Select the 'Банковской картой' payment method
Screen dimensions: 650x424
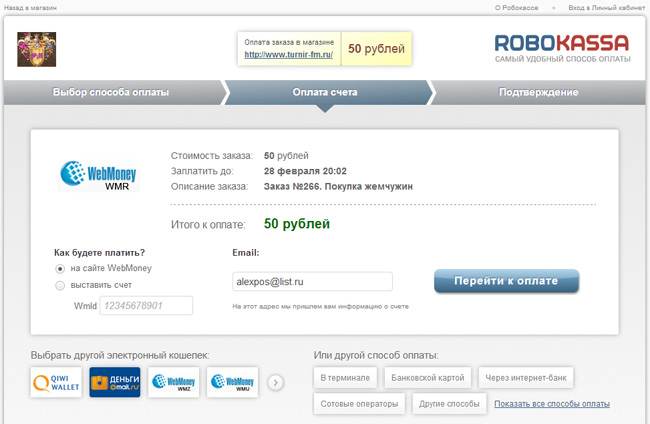click(428, 378)
